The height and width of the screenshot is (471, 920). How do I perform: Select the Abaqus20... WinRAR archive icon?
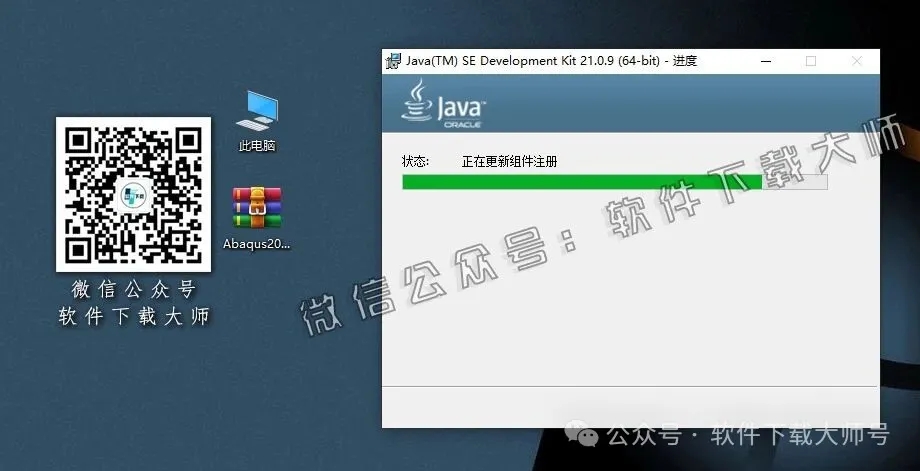click(257, 208)
